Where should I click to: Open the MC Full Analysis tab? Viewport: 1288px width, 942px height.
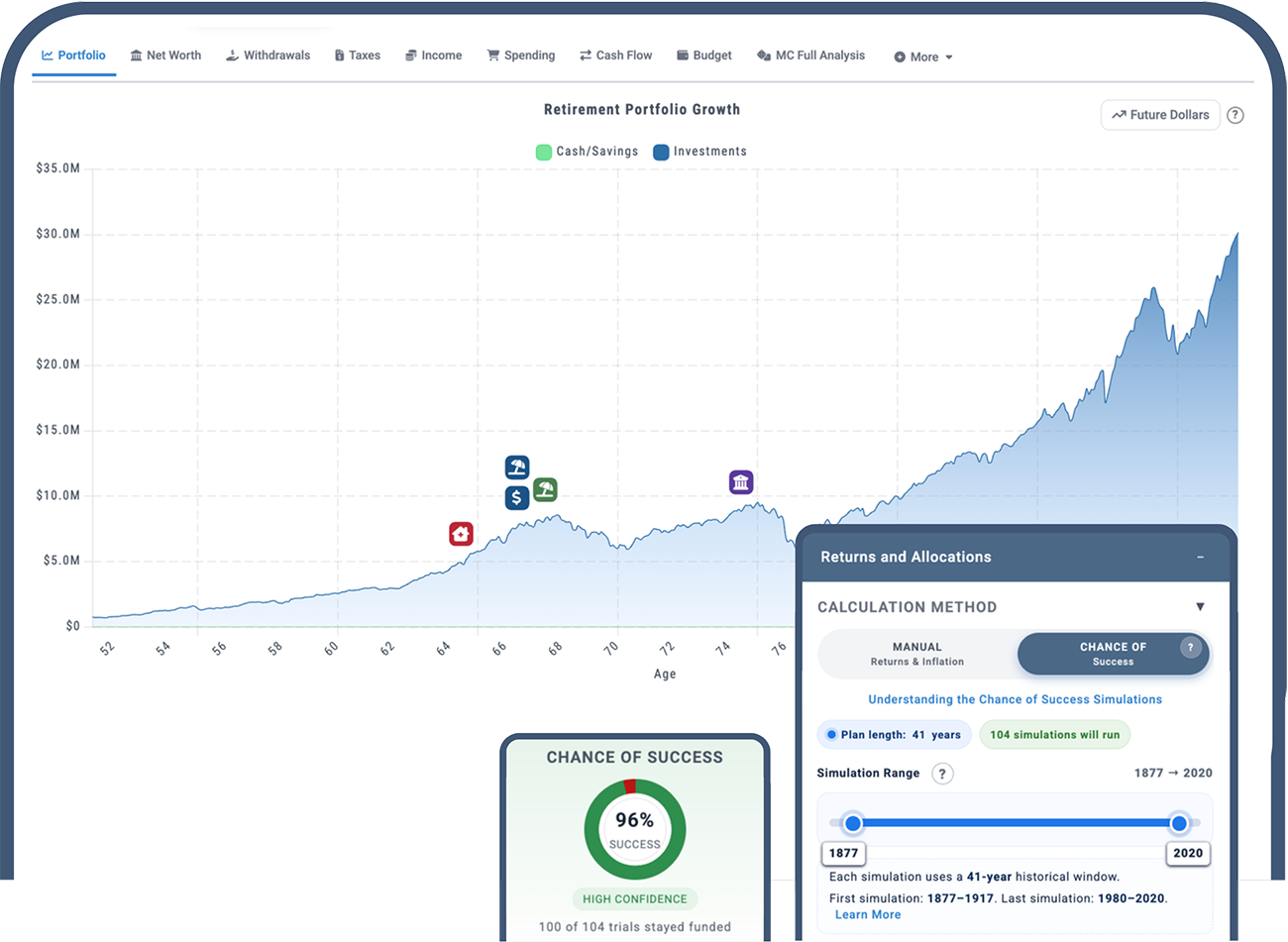(810, 55)
